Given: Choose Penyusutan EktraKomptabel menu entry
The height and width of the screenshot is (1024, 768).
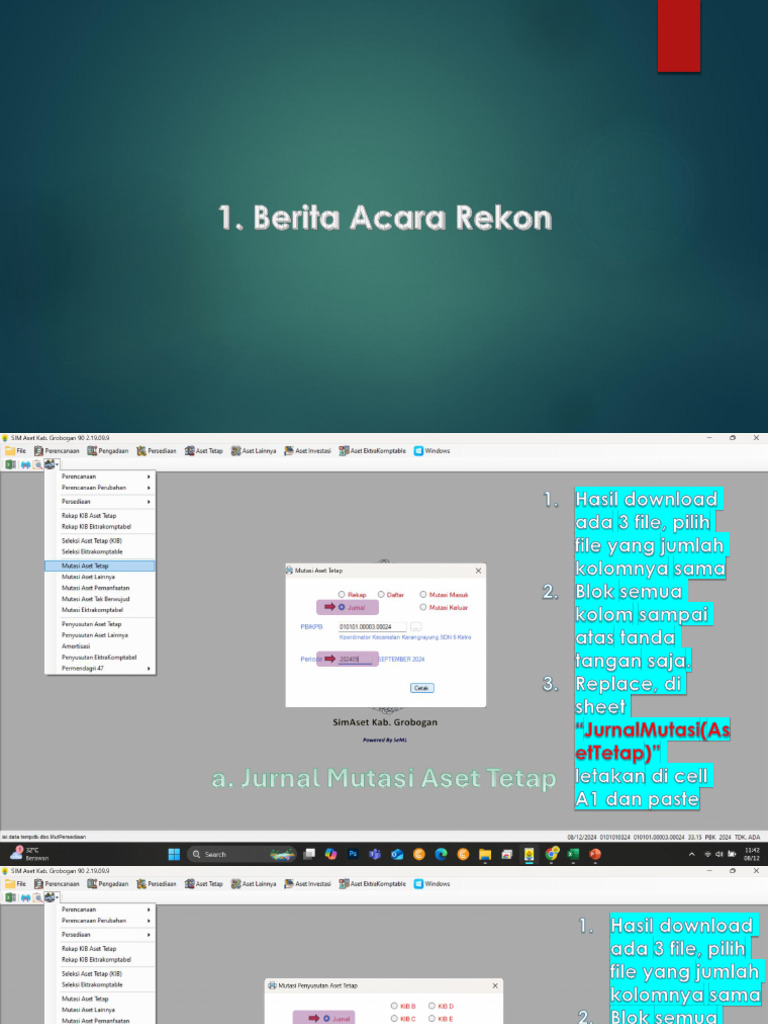Looking at the screenshot, I should 100,658.
